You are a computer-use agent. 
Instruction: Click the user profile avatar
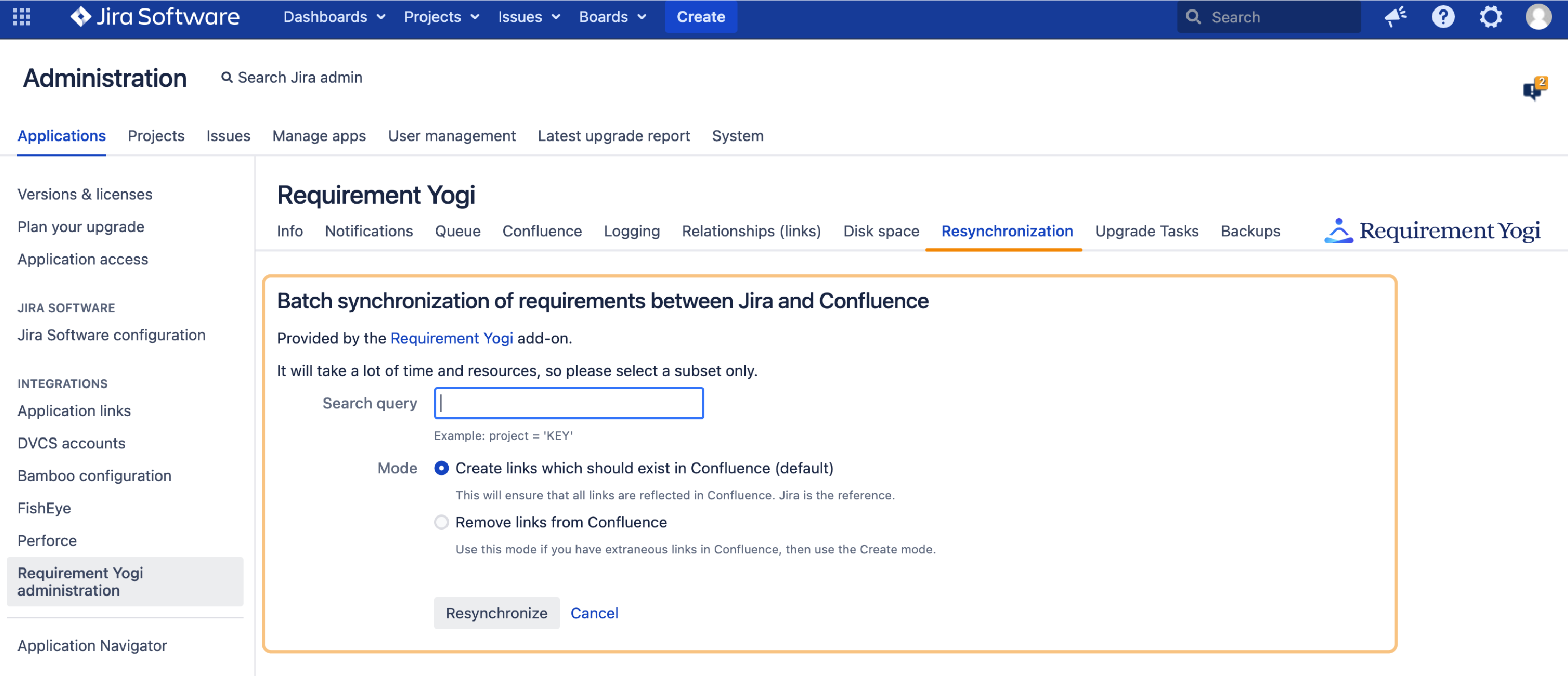tap(1539, 17)
